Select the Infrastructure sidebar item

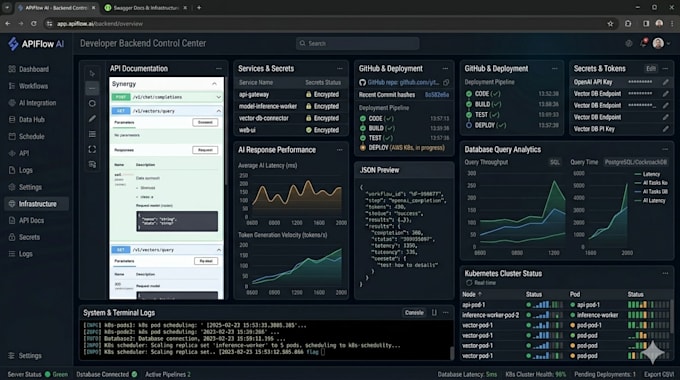pos(36,204)
